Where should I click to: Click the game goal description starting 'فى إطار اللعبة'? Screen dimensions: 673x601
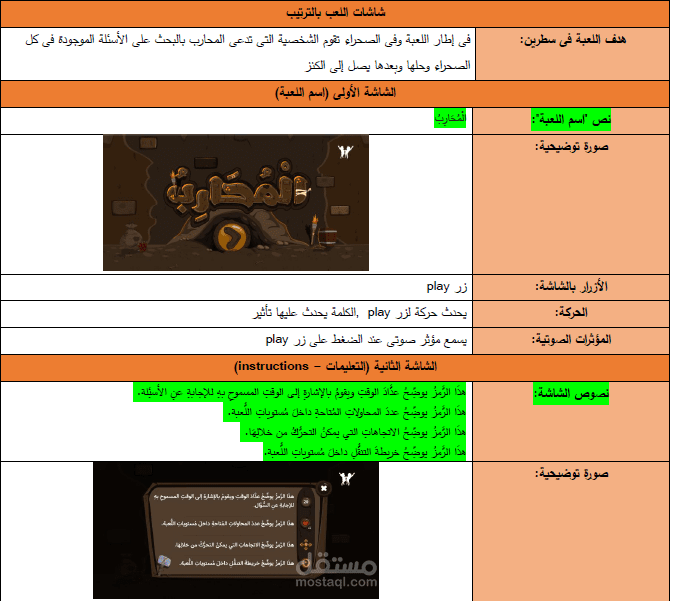pyautogui.click(x=248, y=53)
